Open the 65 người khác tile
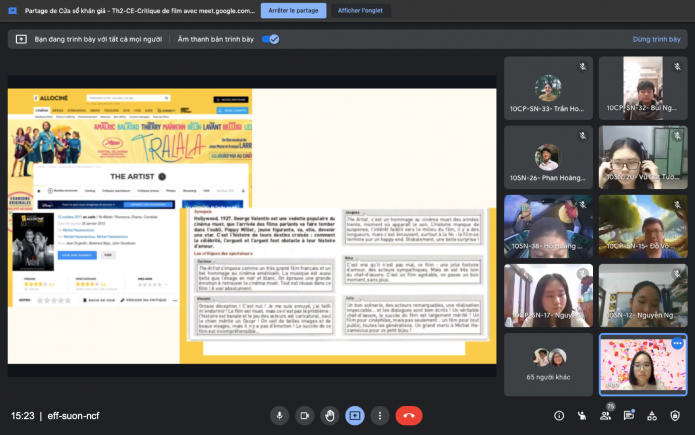This screenshot has width=695, height=435. tap(548, 364)
